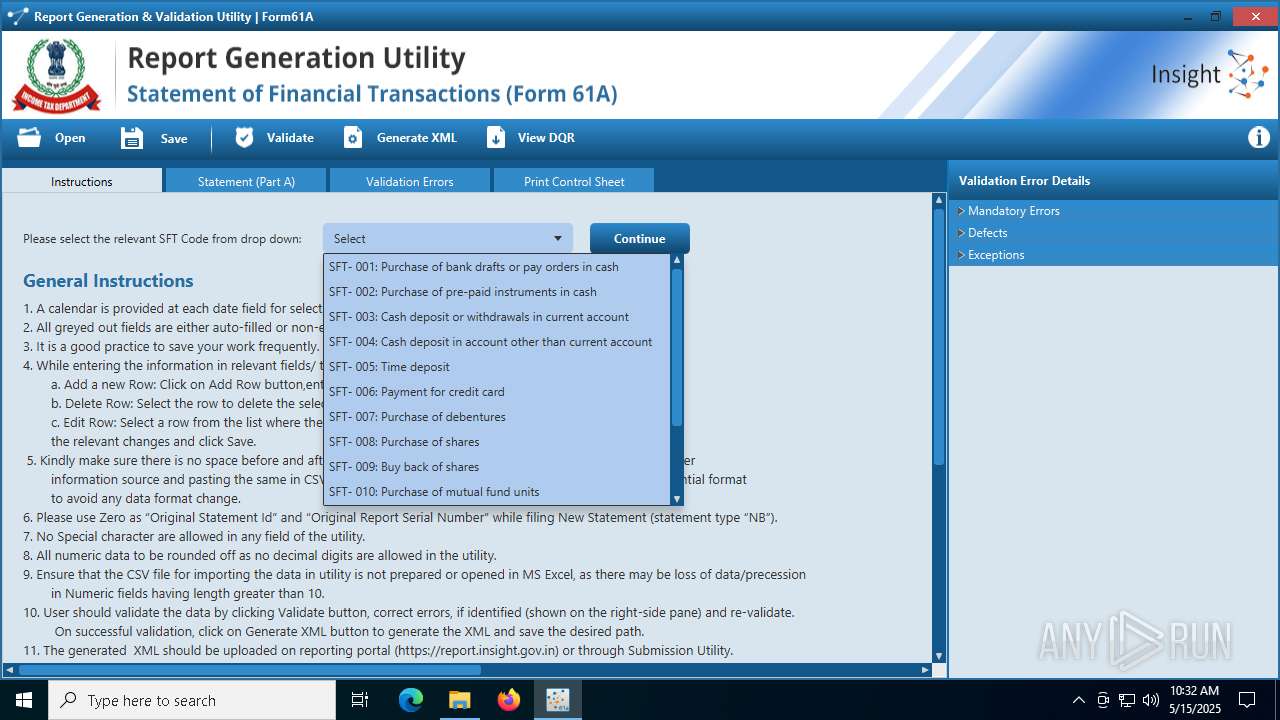The height and width of the screenshot is (720, 1280).
Task: Click the dropdown list scroll-down arrow
Action: point(677,498)
